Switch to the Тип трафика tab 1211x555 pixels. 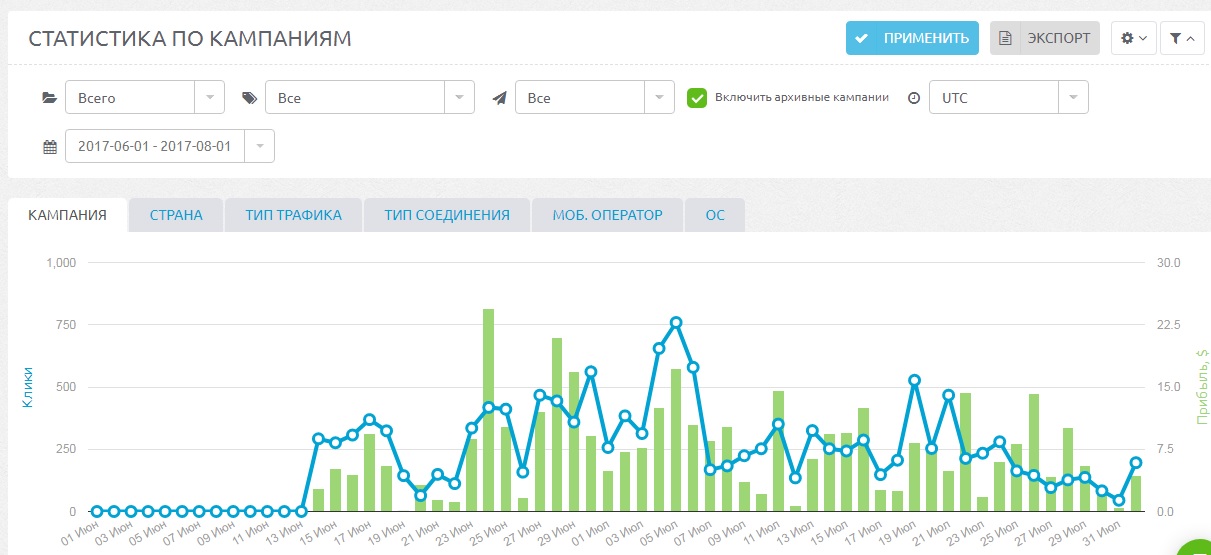pyautogui.click(x=293, y=215)
